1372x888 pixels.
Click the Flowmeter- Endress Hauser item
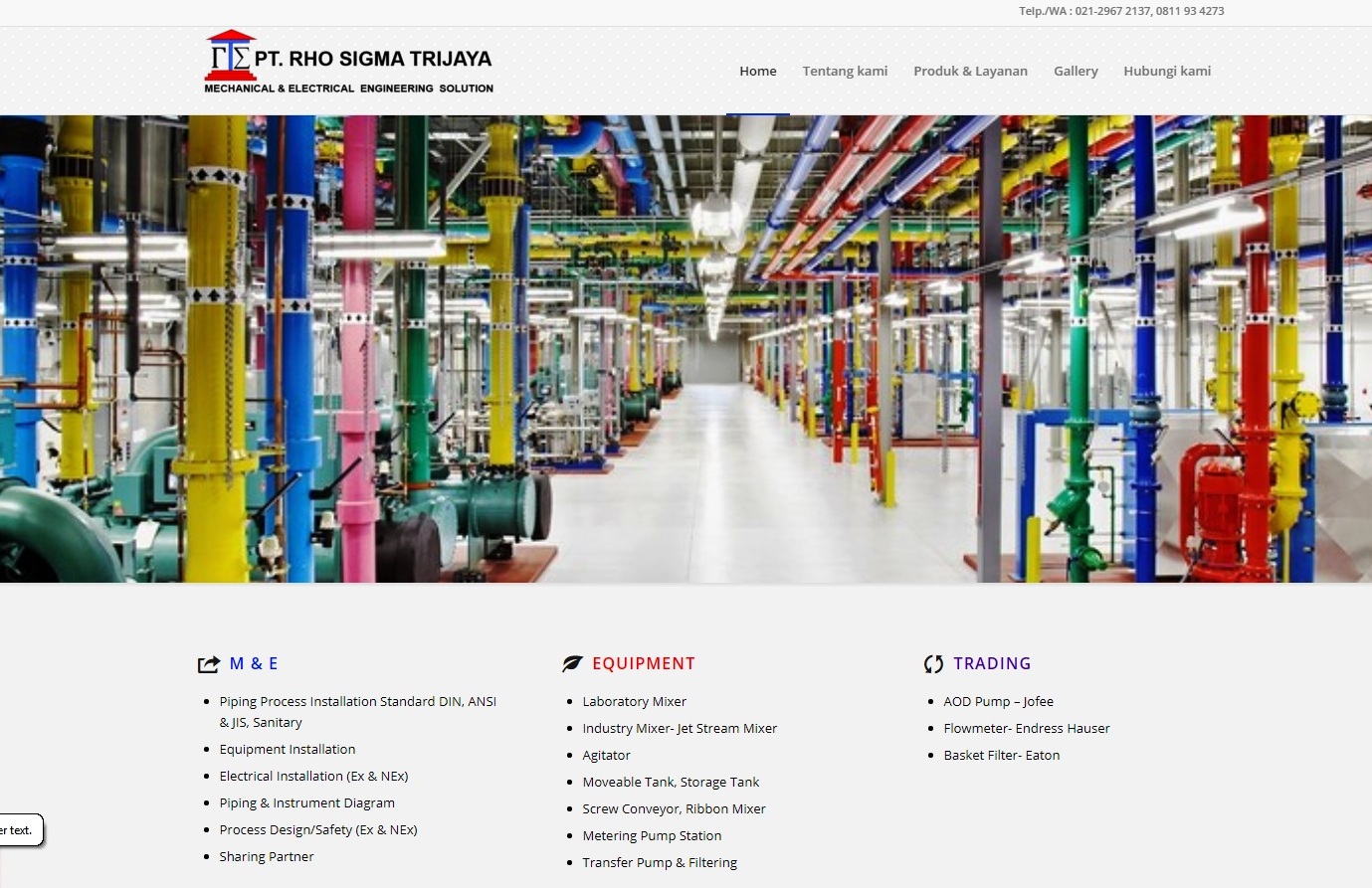pyautogui.click(x=1026, y=728)
